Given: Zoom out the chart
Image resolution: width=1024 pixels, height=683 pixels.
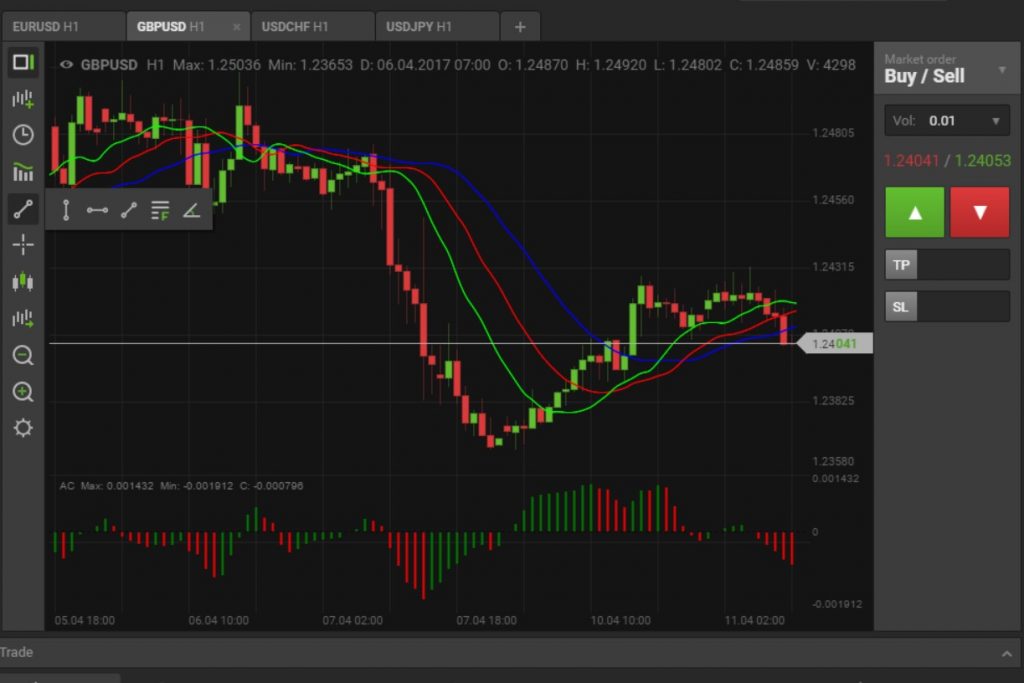Looking at the screenshot, I should pos(23,355).
